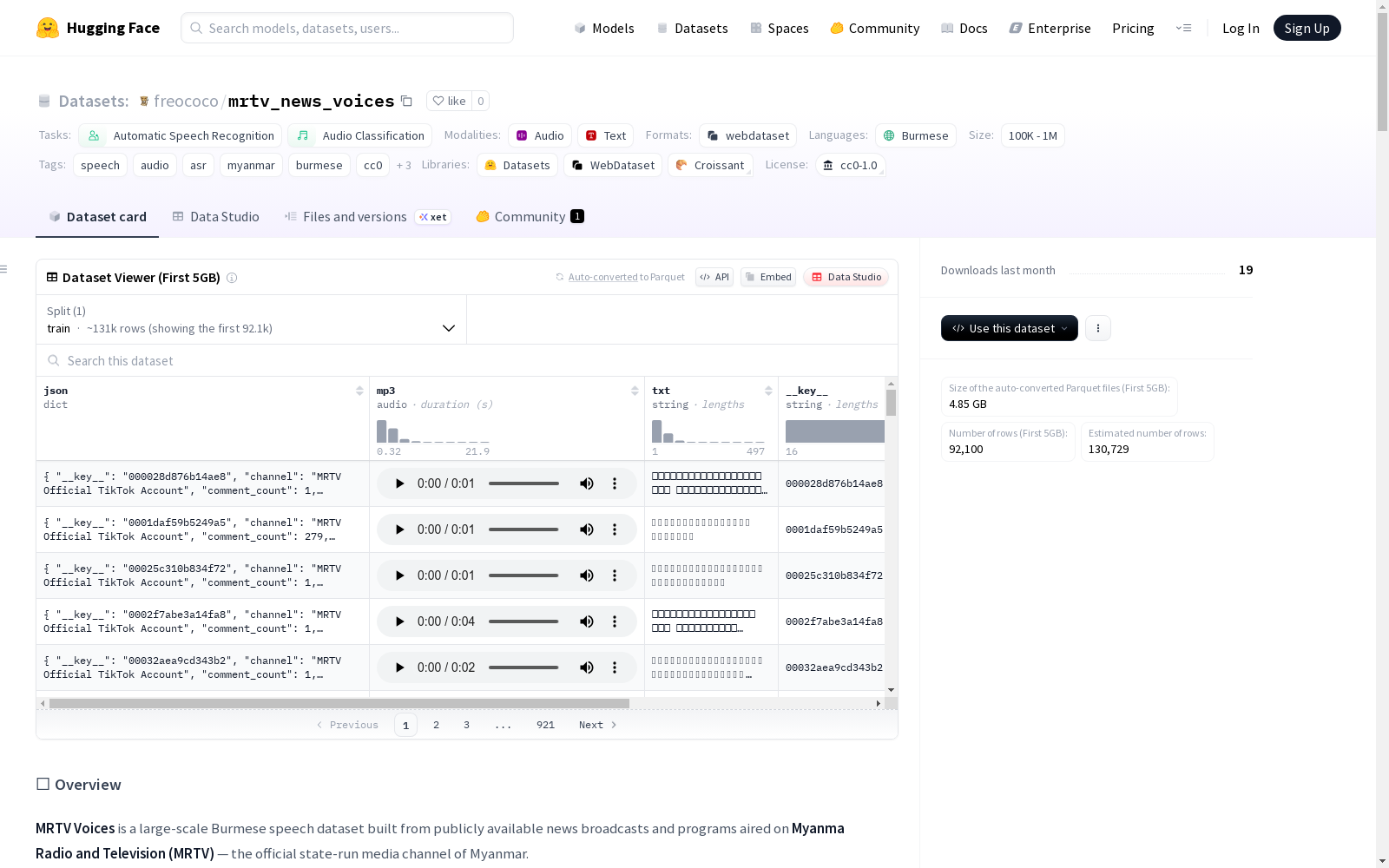Copy dataset name with the copy icon
Screen dimensions: 1389x868
click(x=406, y=101)
